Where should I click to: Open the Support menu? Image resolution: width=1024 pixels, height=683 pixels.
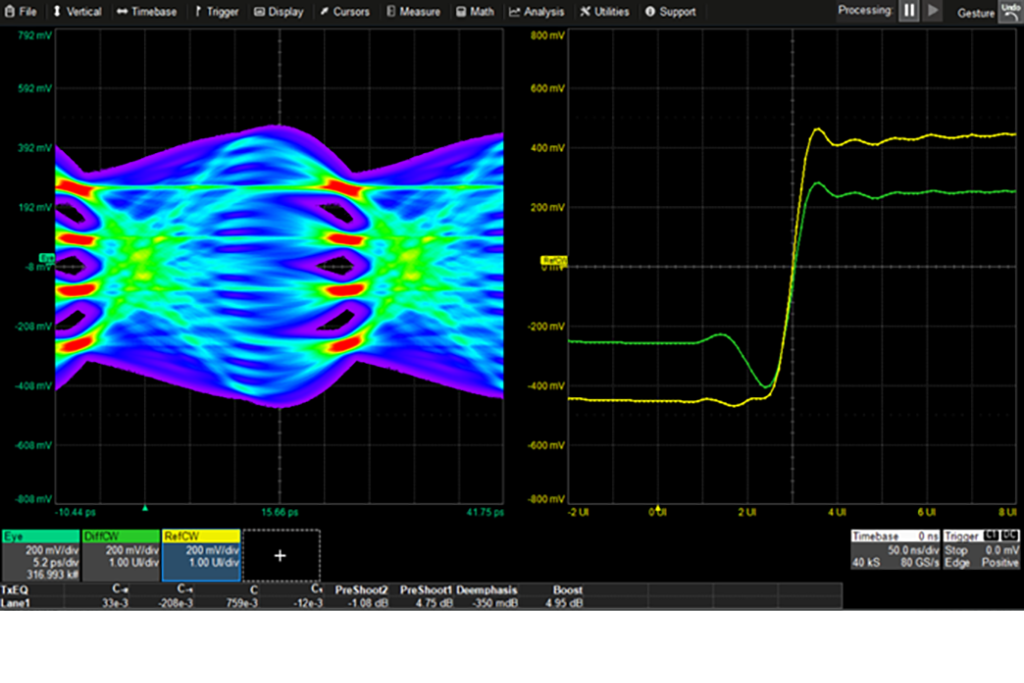pos(670,12)
